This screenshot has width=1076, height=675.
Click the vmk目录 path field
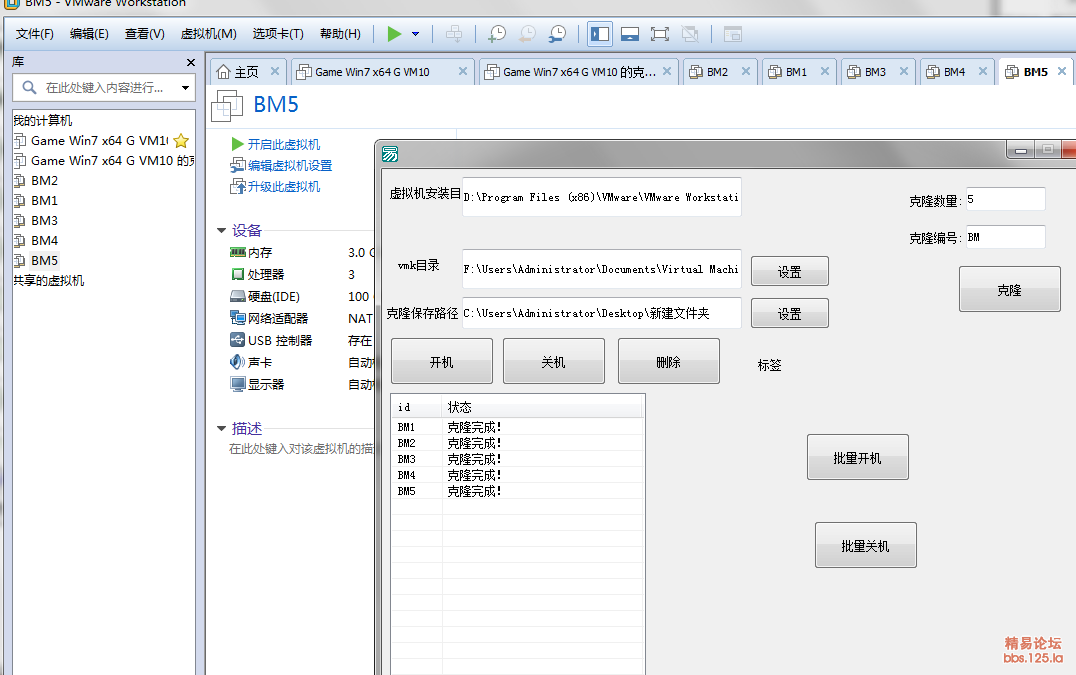point(602,269)
